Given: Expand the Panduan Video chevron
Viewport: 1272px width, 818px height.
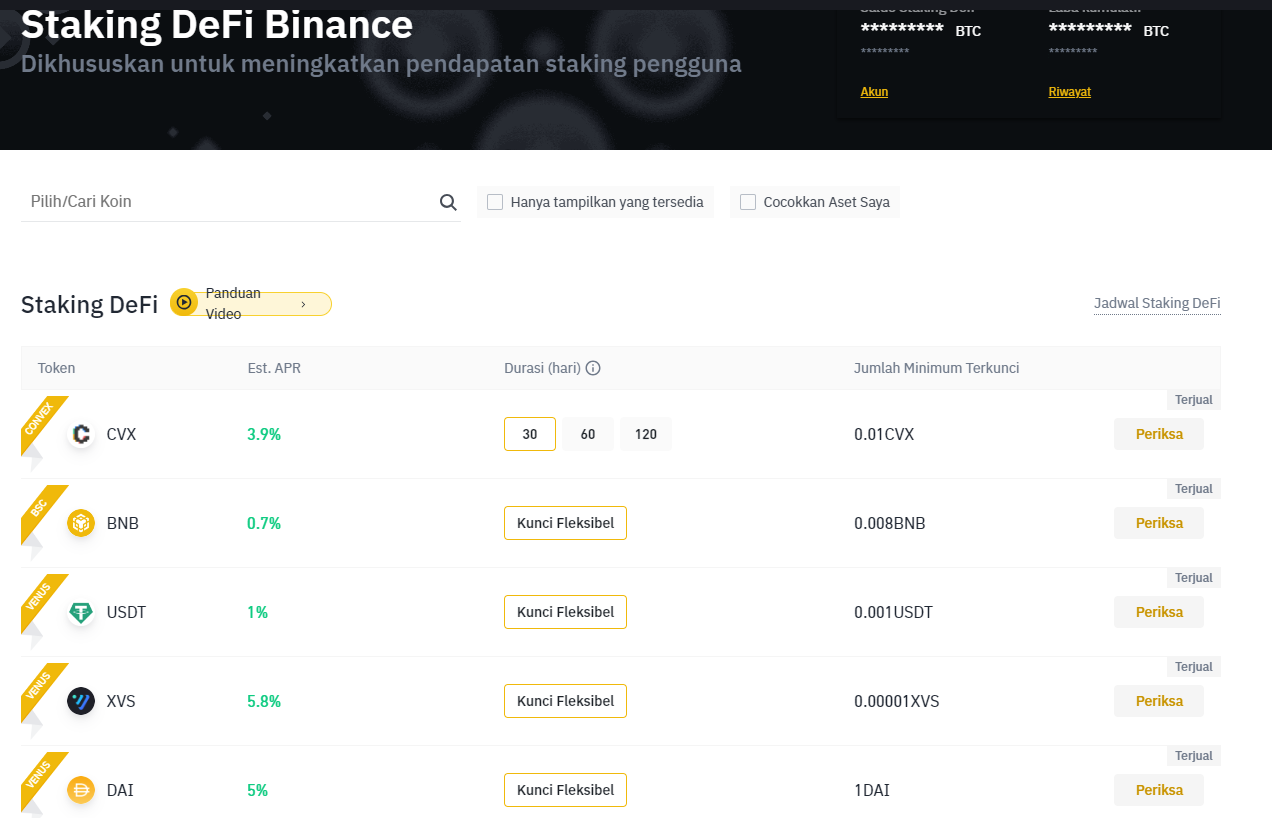Looking at the screenshot, I should point(303,304).
